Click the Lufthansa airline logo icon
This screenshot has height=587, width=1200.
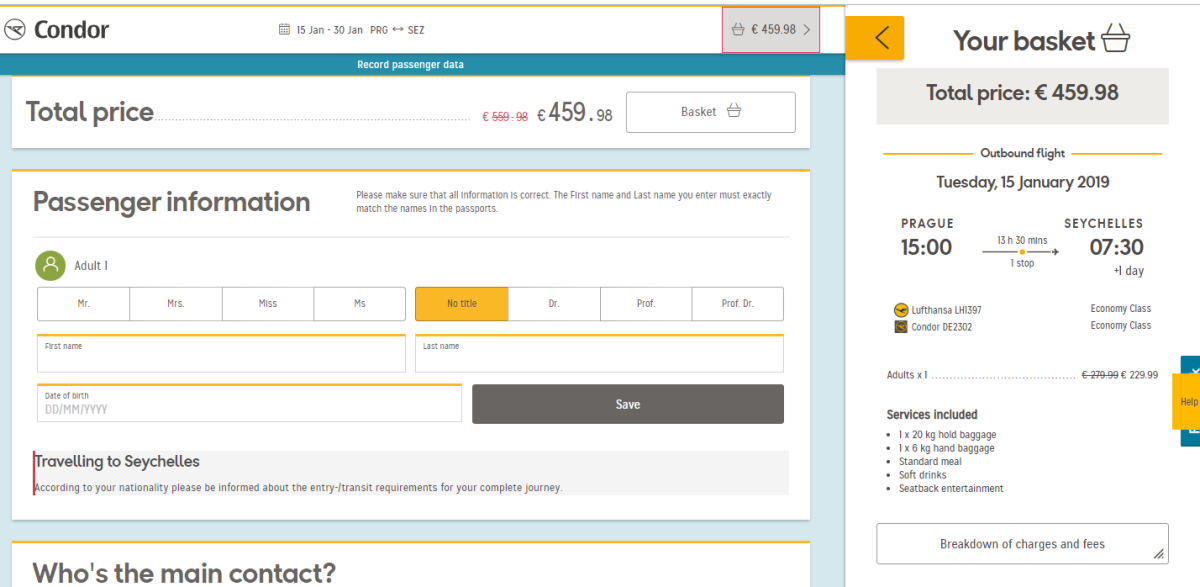pyautogui.click(x=900, y=310)
